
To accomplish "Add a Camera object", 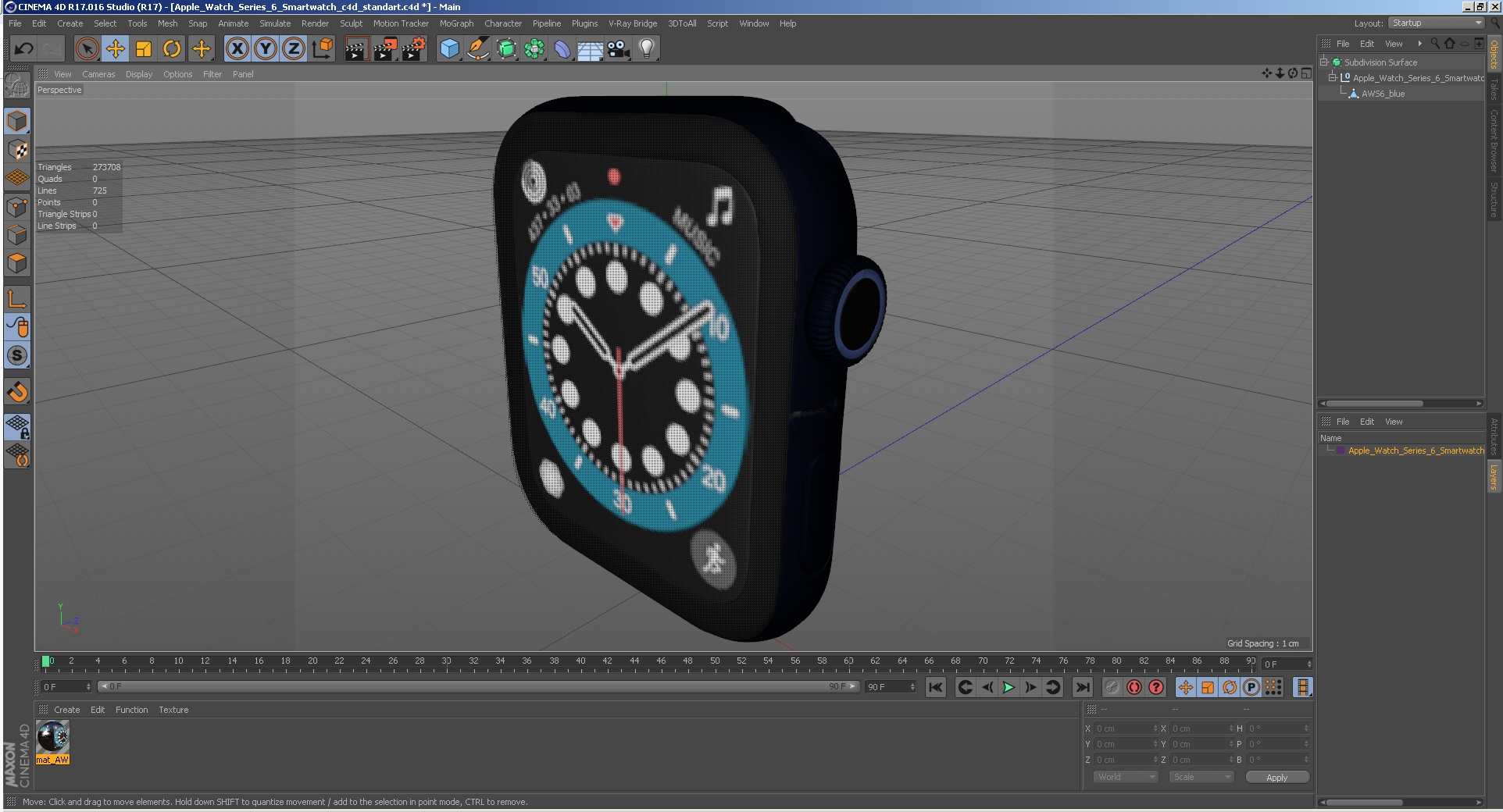I will point(619,48).
